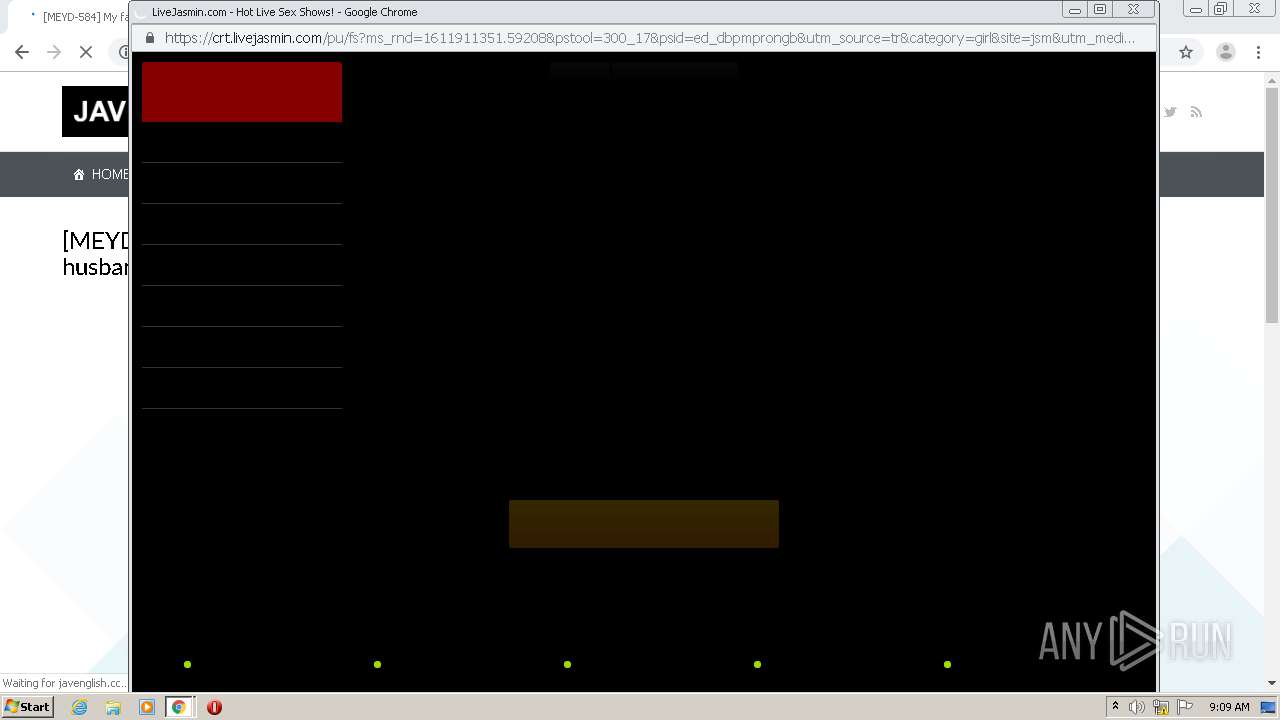The image size is (1280, 720).
Task: Go back in the background Chrome window
Action: point(22,52)
